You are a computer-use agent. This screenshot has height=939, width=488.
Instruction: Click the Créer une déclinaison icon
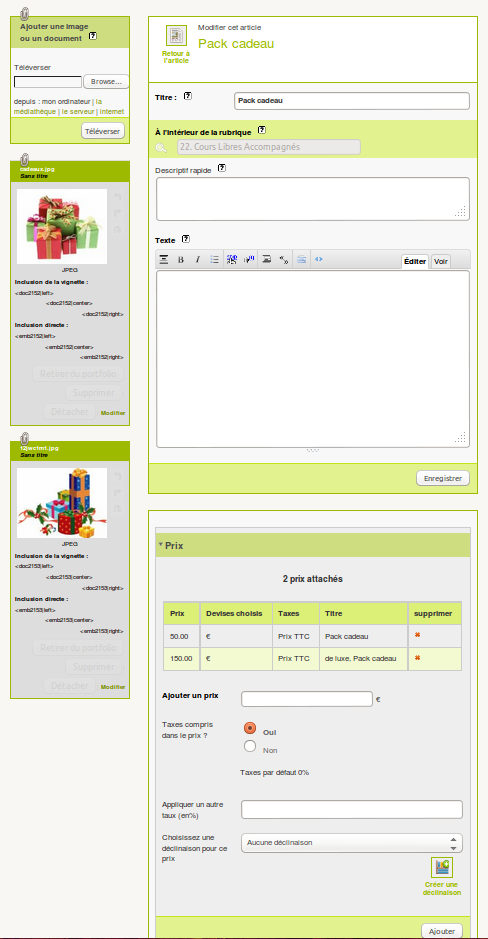pyautogui.click(x=442, y=867)
